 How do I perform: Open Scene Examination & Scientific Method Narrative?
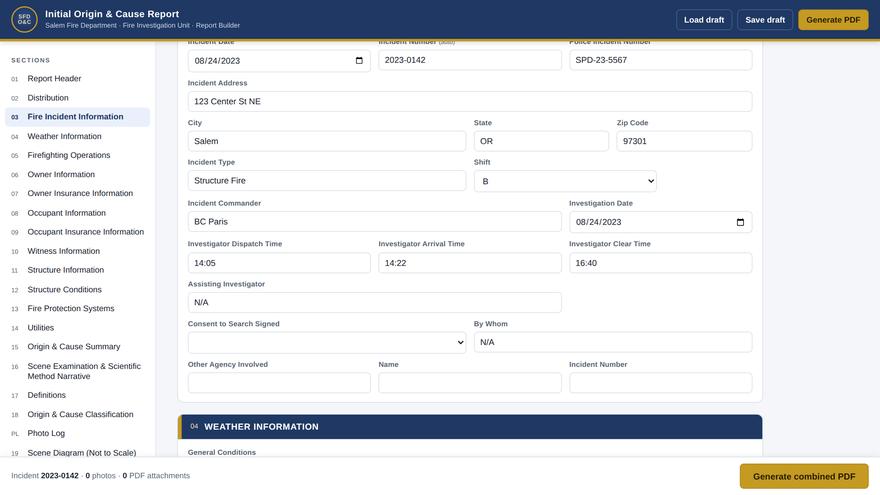pos(77,372)
